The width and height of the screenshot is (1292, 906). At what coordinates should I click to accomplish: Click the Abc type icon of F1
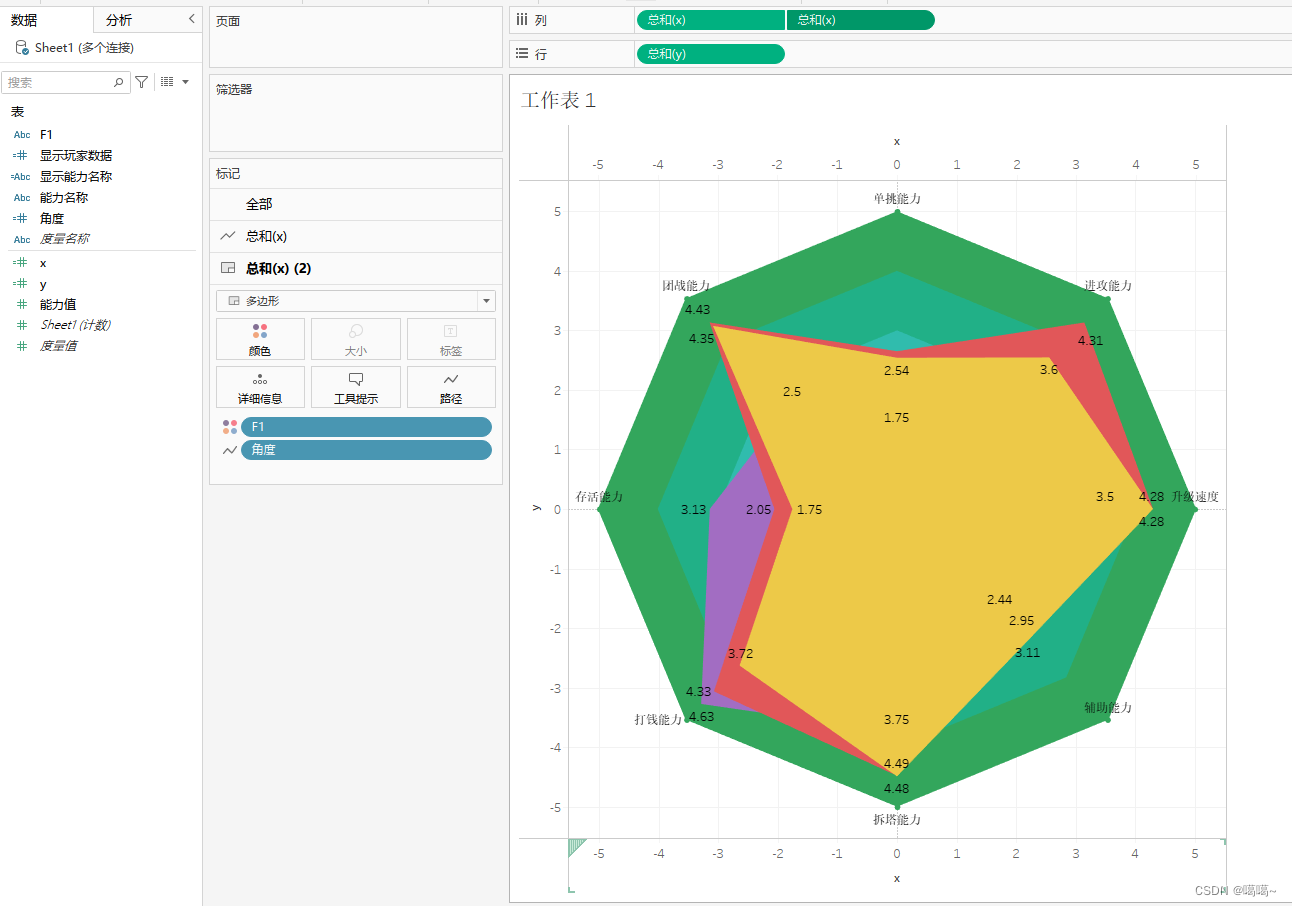(x=22, y=134)
